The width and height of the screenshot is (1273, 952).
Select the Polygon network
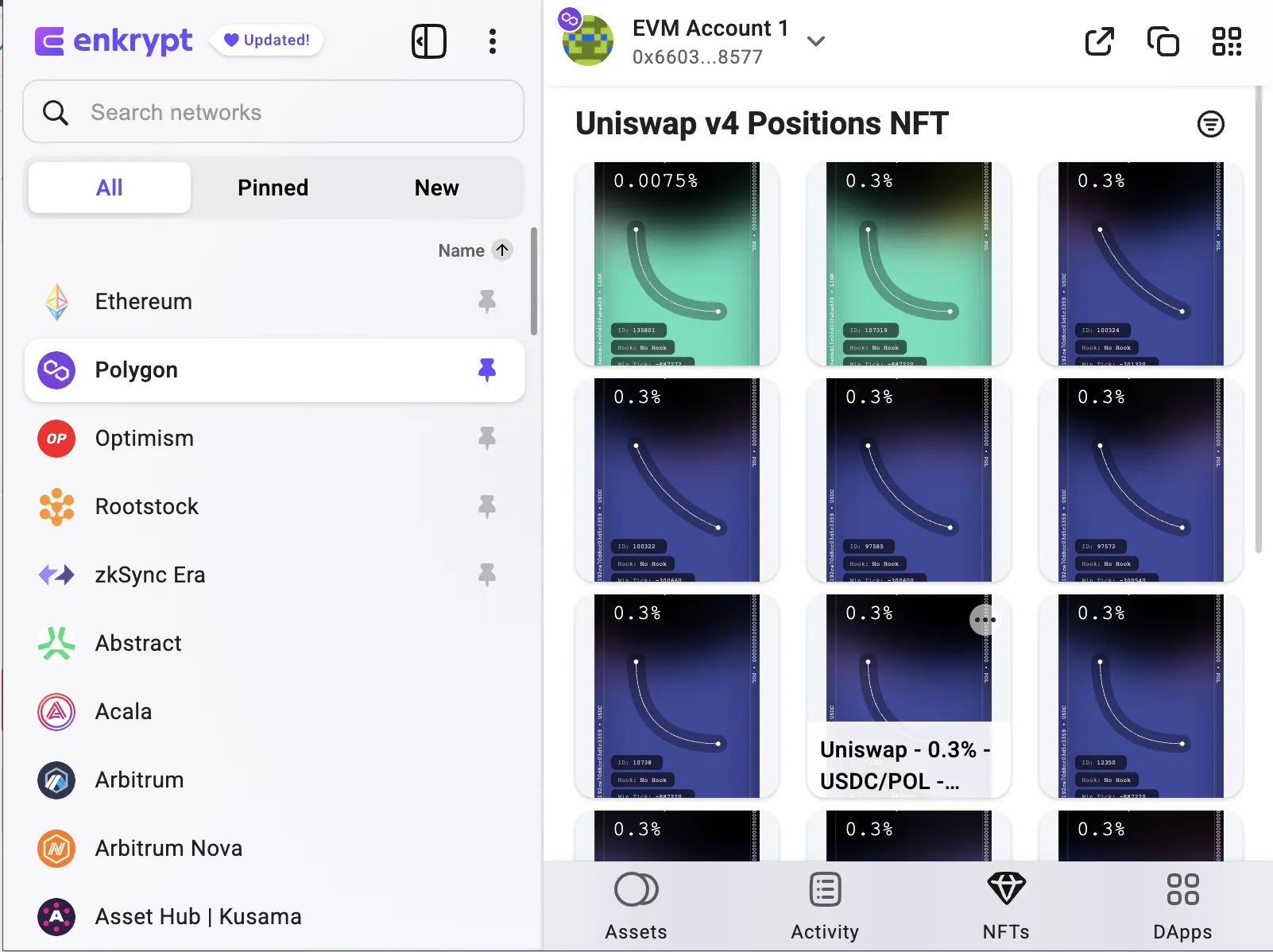pyautogui.click(x=275, y=370)
